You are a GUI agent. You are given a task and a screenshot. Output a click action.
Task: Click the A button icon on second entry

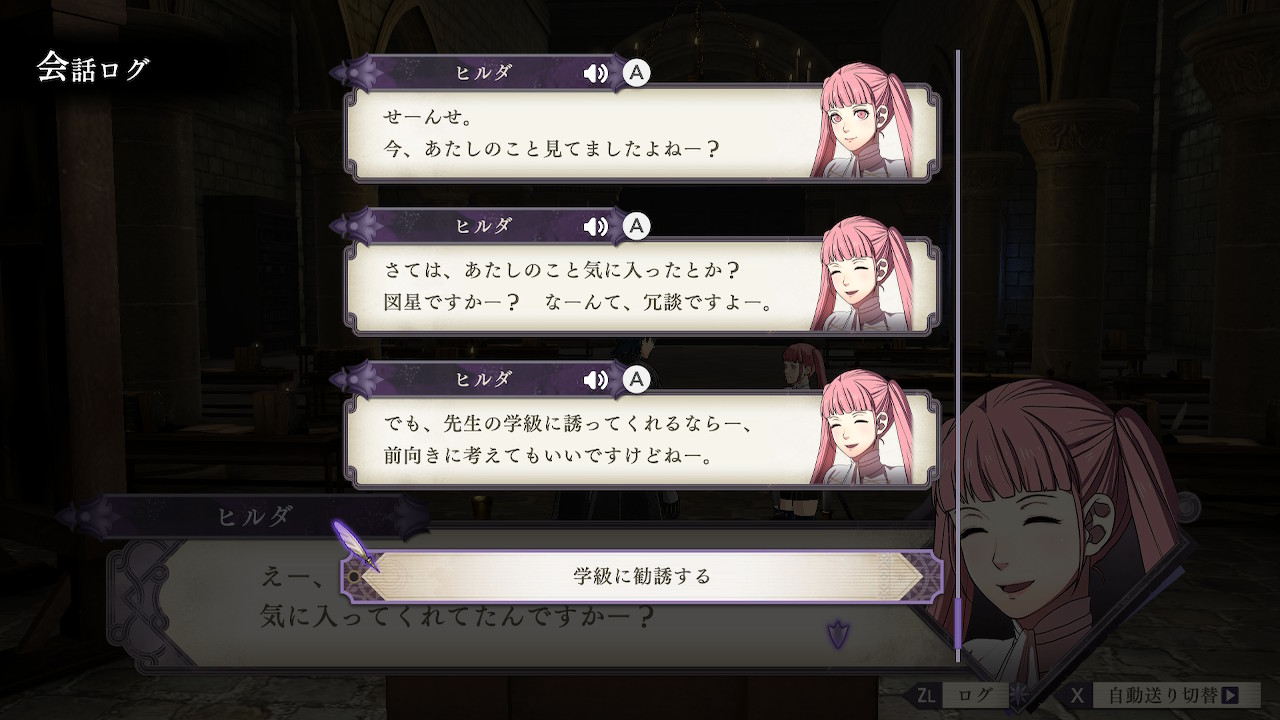pos(636,226)
